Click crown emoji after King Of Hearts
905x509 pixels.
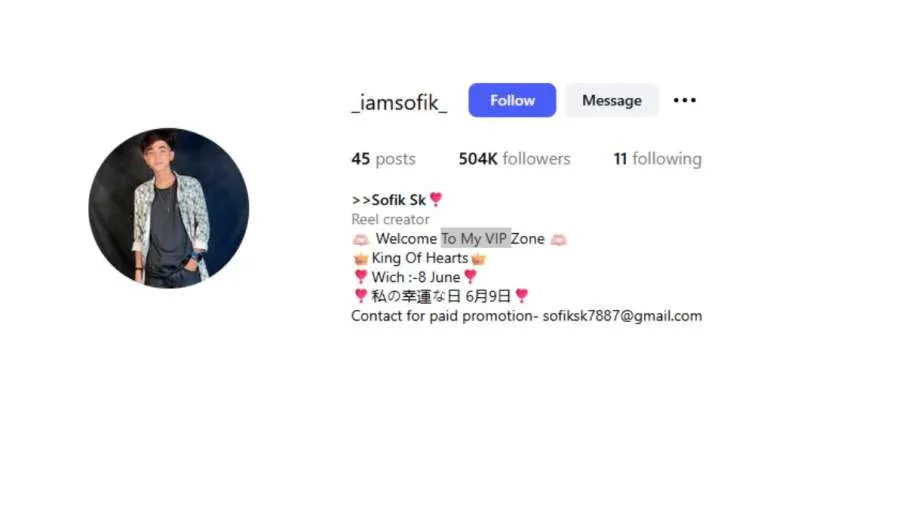click(478, 259)
